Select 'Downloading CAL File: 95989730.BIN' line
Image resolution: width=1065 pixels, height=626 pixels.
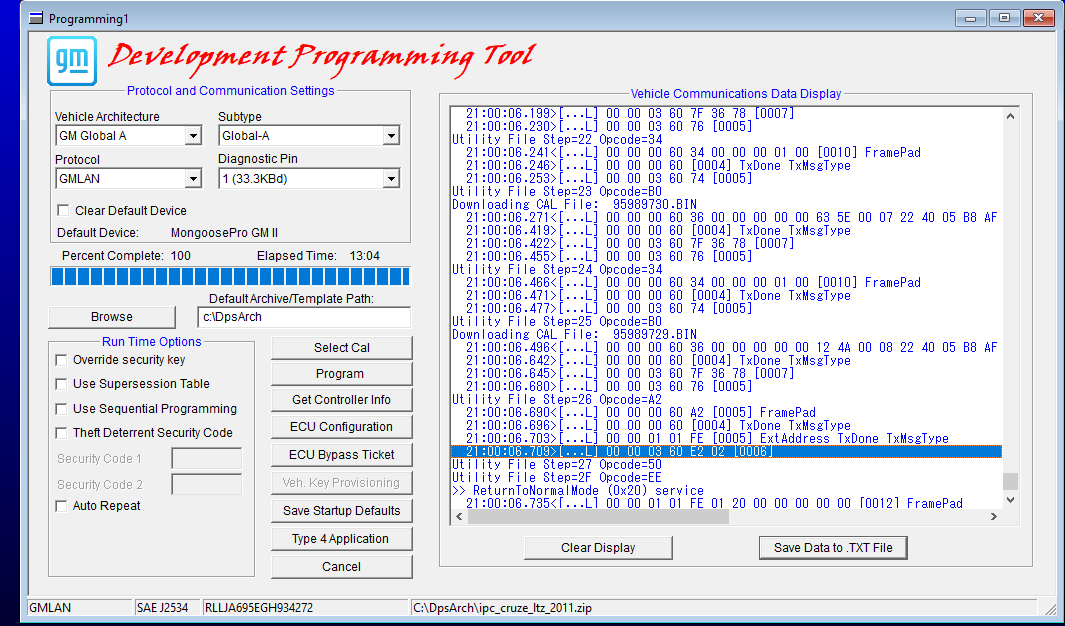coord(575,204)
